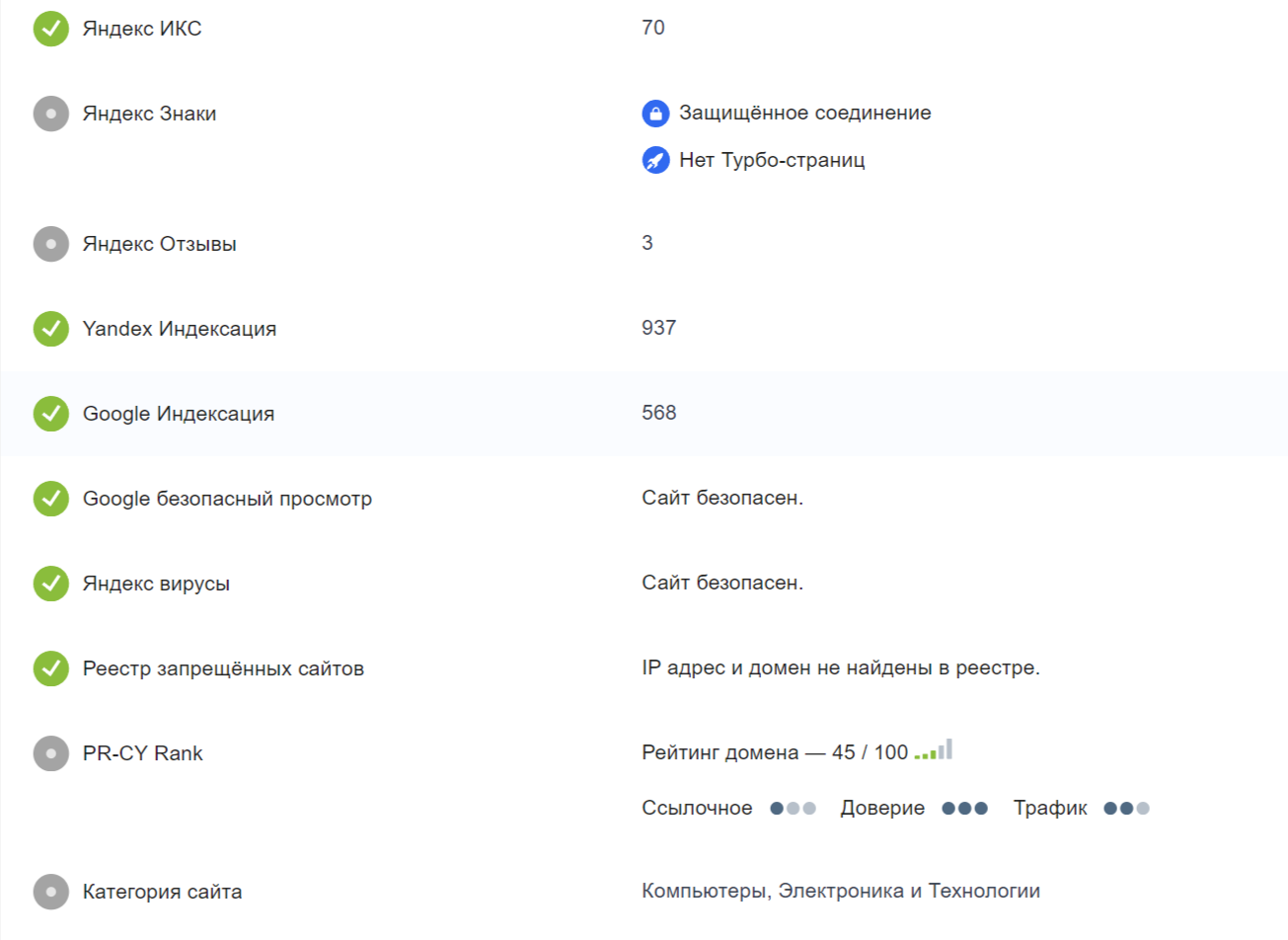Click green checkmark beside Реестр запрещённых сайтов
Viewport: 1288px width, 940px height.
point(51,668)
